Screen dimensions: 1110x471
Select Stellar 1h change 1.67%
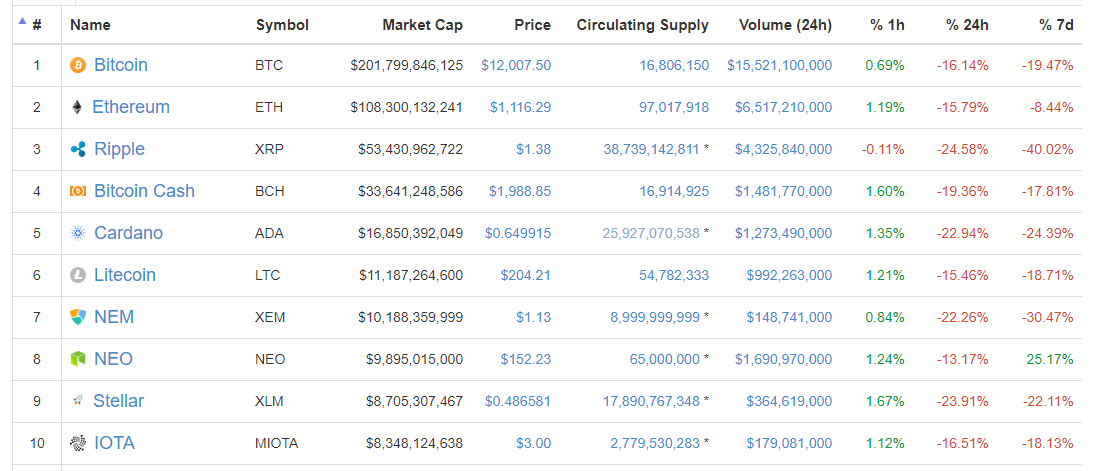(x=885, y=401)
